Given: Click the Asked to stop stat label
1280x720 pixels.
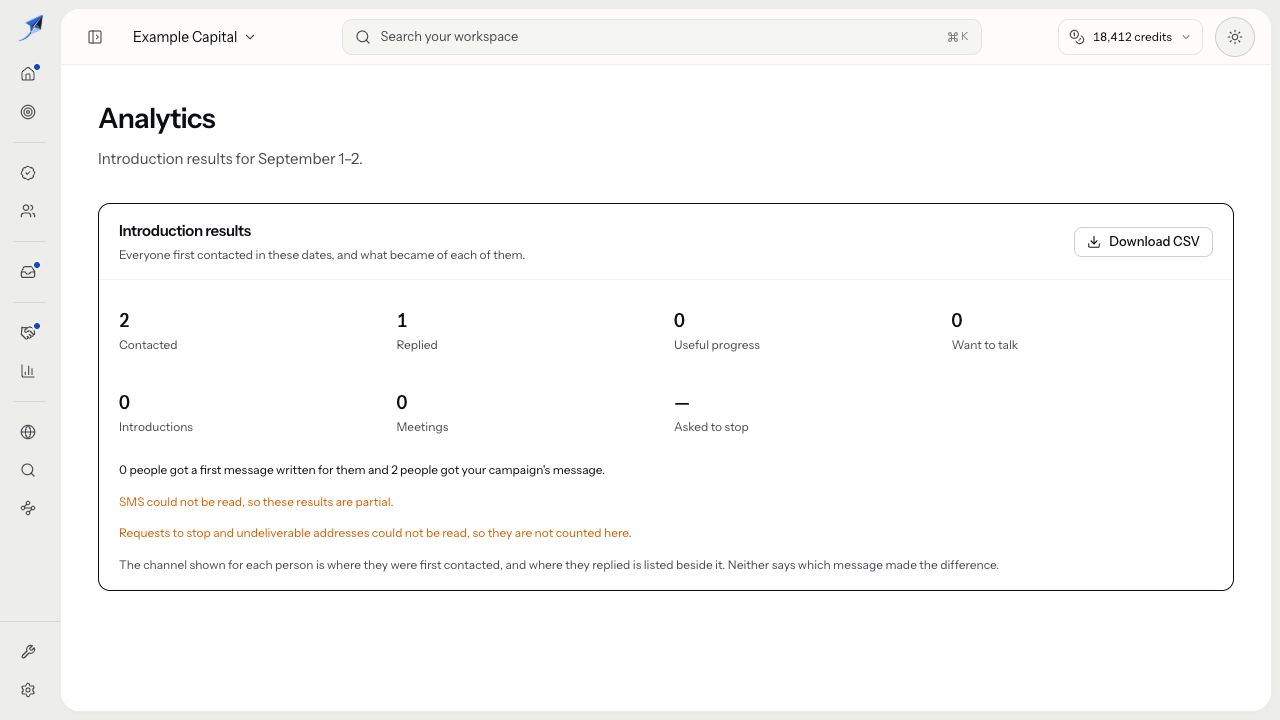Looking at the screenshot, I should point(711,427).
